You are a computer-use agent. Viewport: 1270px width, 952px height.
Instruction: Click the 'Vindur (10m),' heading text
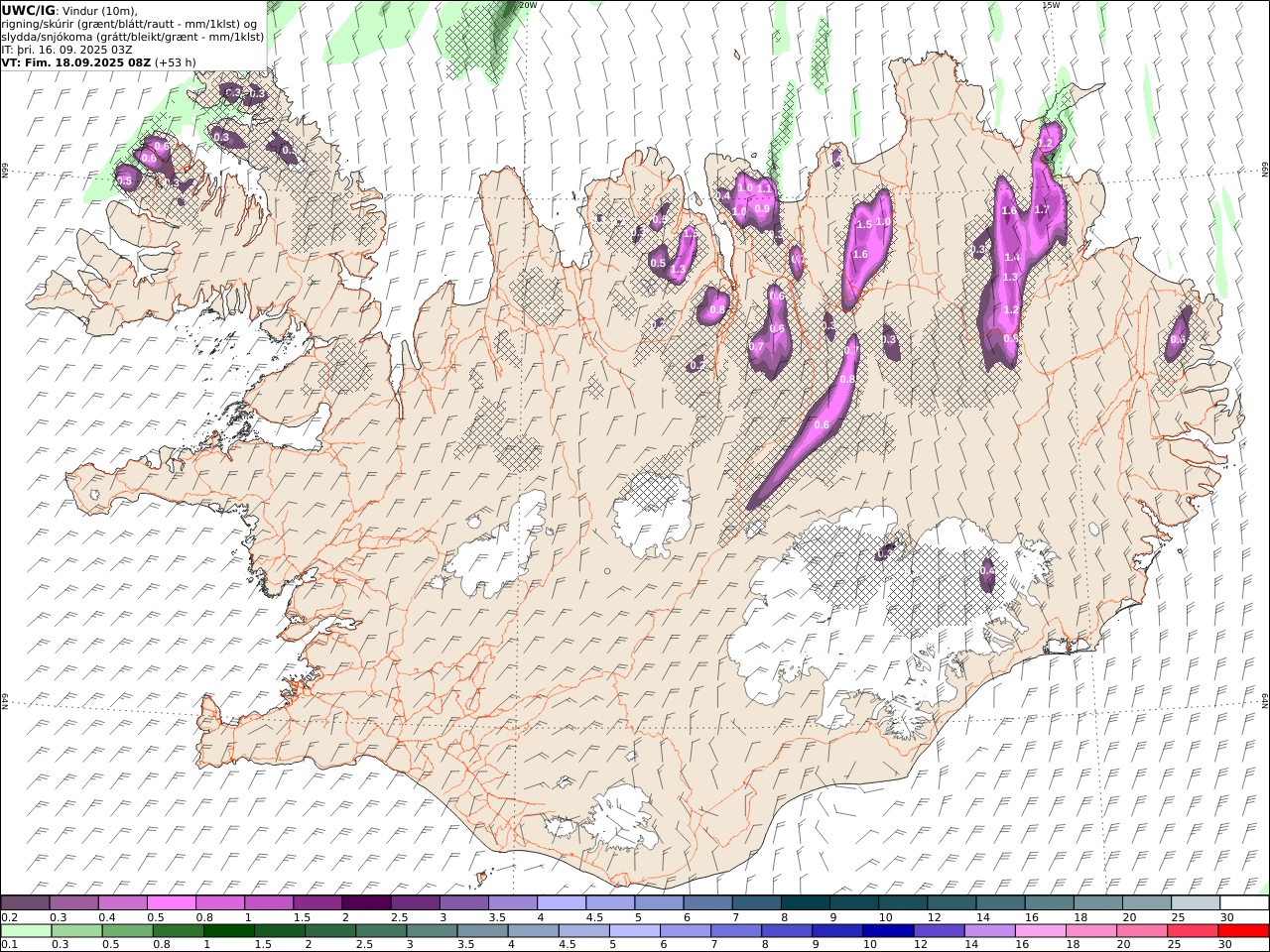[100, 11]
